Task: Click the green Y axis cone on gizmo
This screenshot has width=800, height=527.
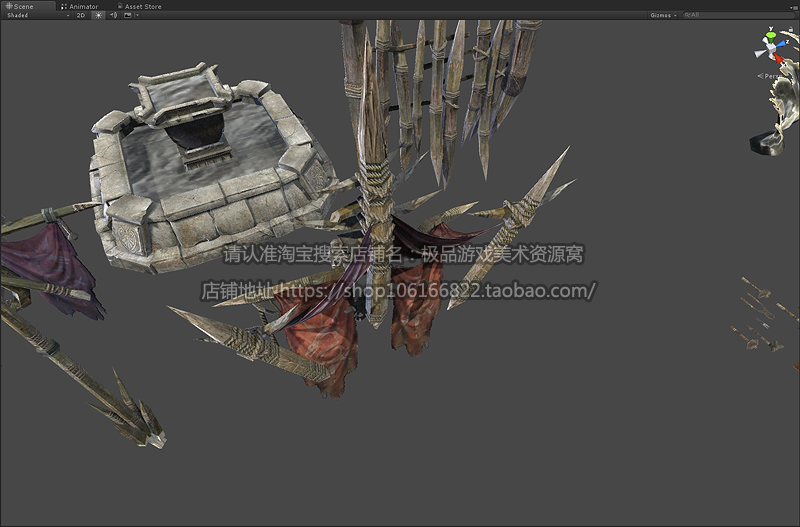Action: [771, 35]
